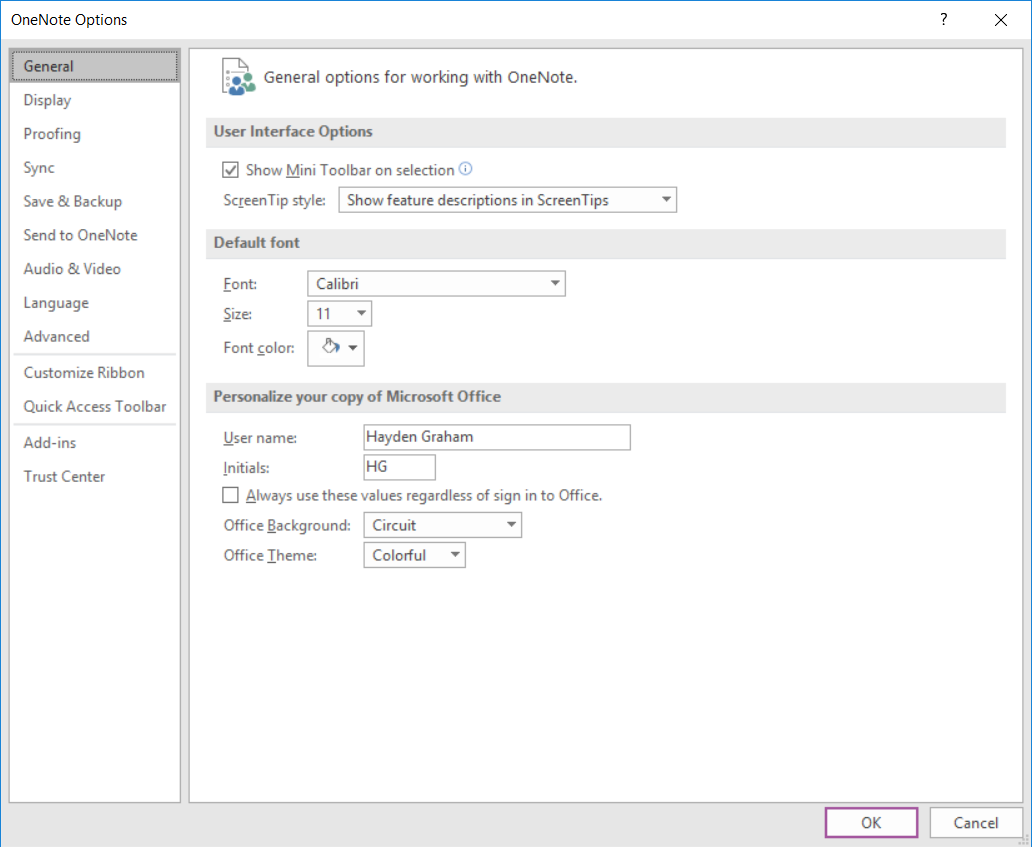This screenshot has height=847, width=1032.
Task: Open the Office Theme dropdown showing Colorful
Action: pyautogui.click(x=415, y=555)
